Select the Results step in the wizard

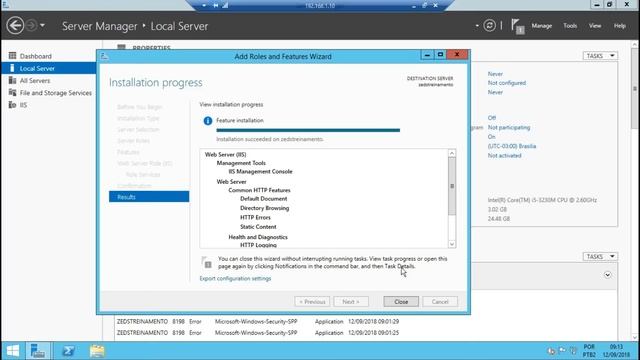point(149,197)
